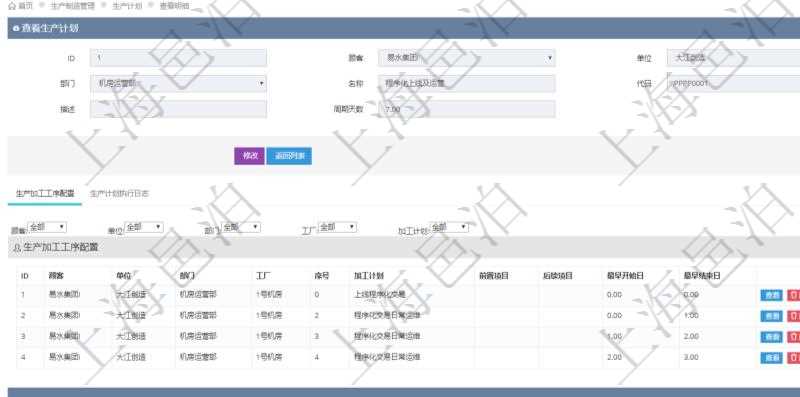This screenshot has width=800, height=397.
Task: Click the 生产计划 breadcrumb link
Action: tap(127, 6)
